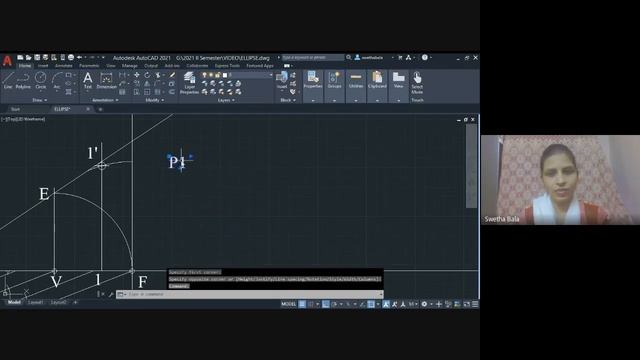
Task: Switch to the Home ribbon tab
Action: pos(24,66)
